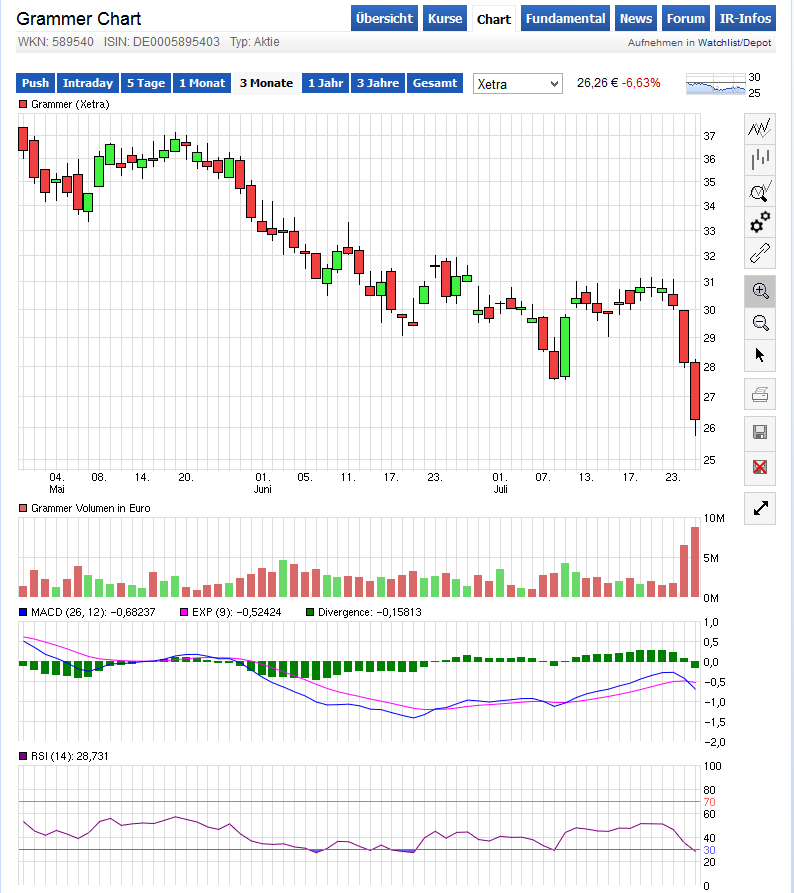Image resolution: width=794 pixels, height=893 pixels.
Task: Activate the zoom out magnifier tool
Action: (760, 323)
